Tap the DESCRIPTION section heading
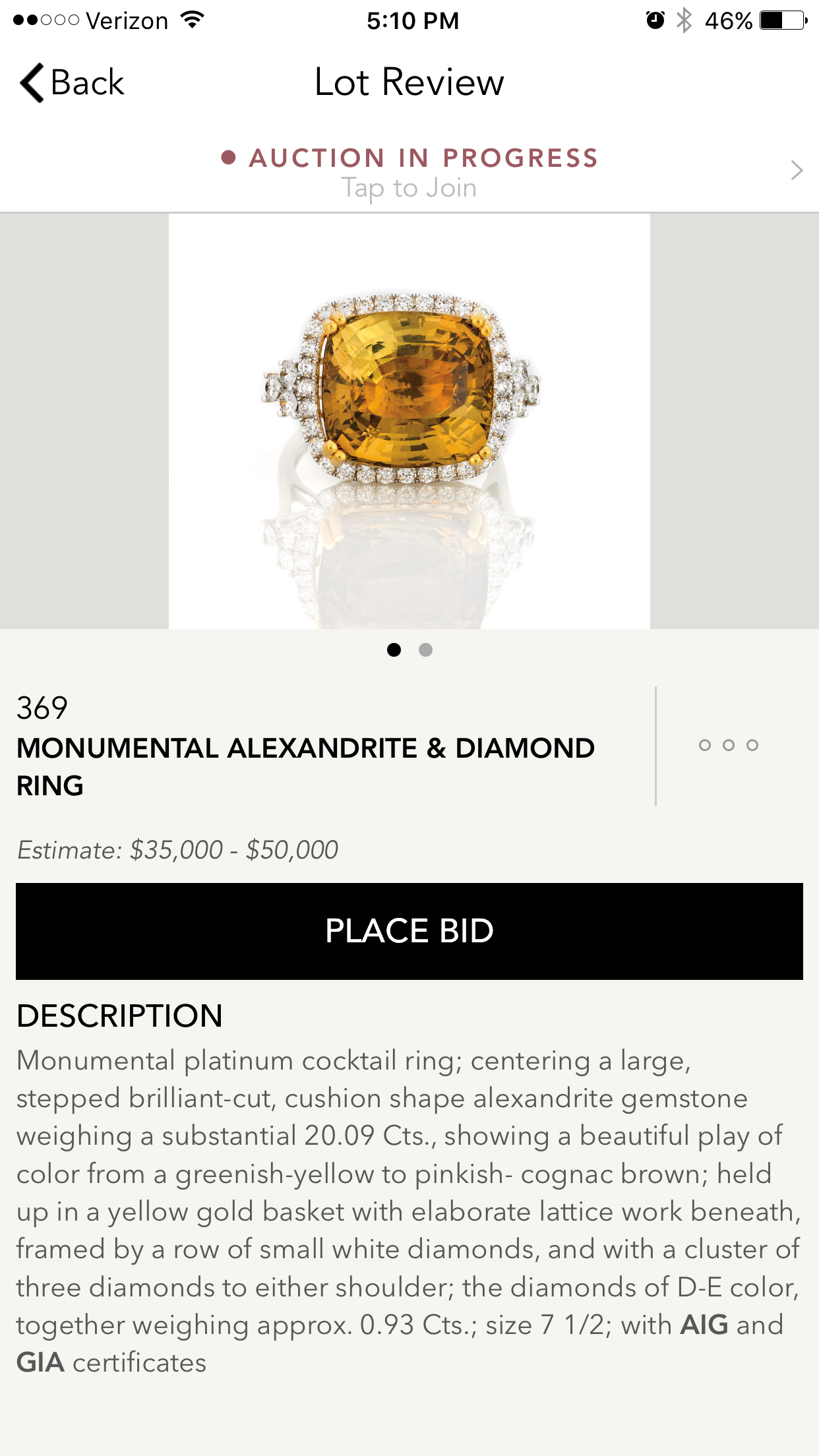Viewport: 819px width, 1456px height. point(119,1016)
